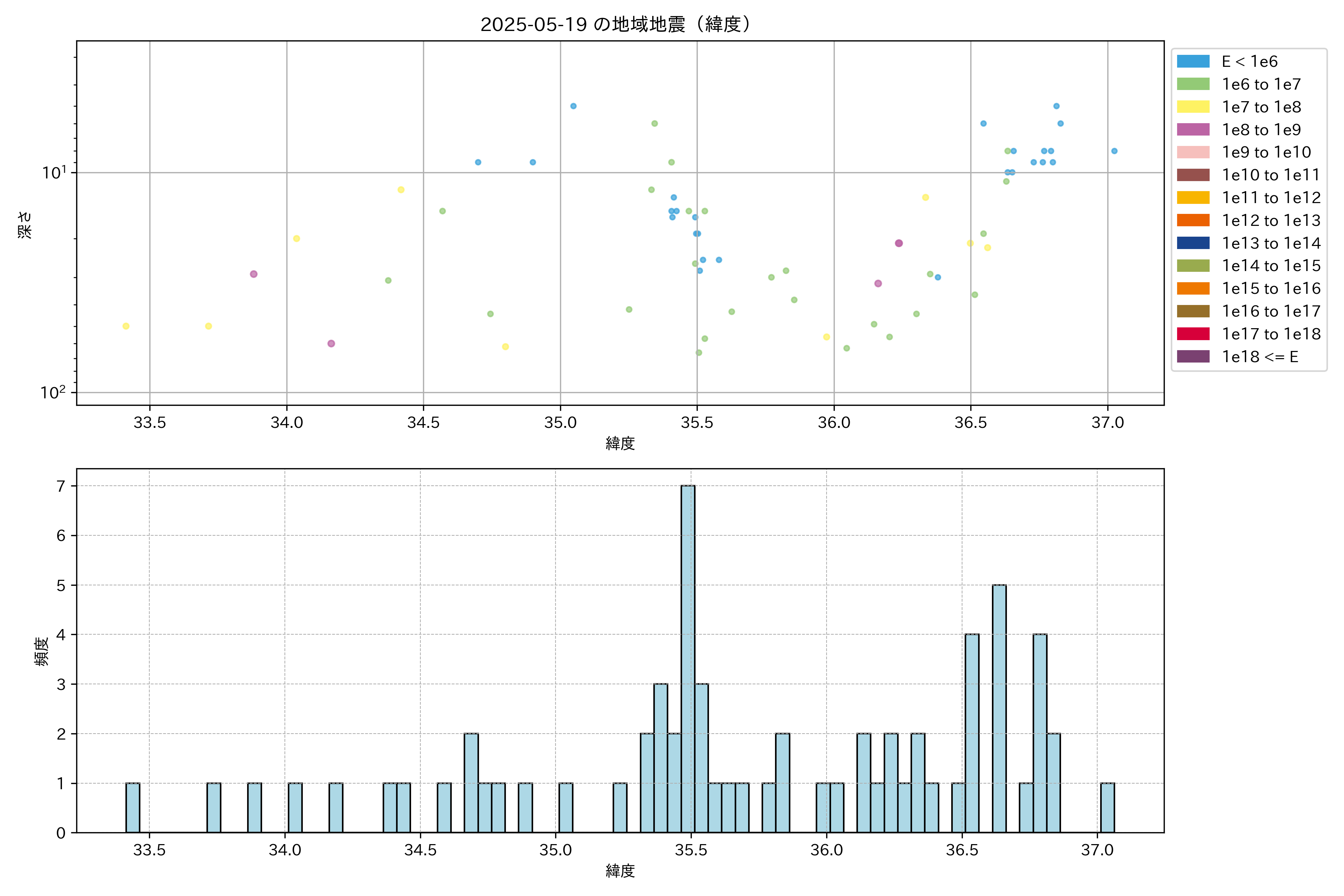Click the rightmost blue scatter point near 37.0

click(1114, 151)
